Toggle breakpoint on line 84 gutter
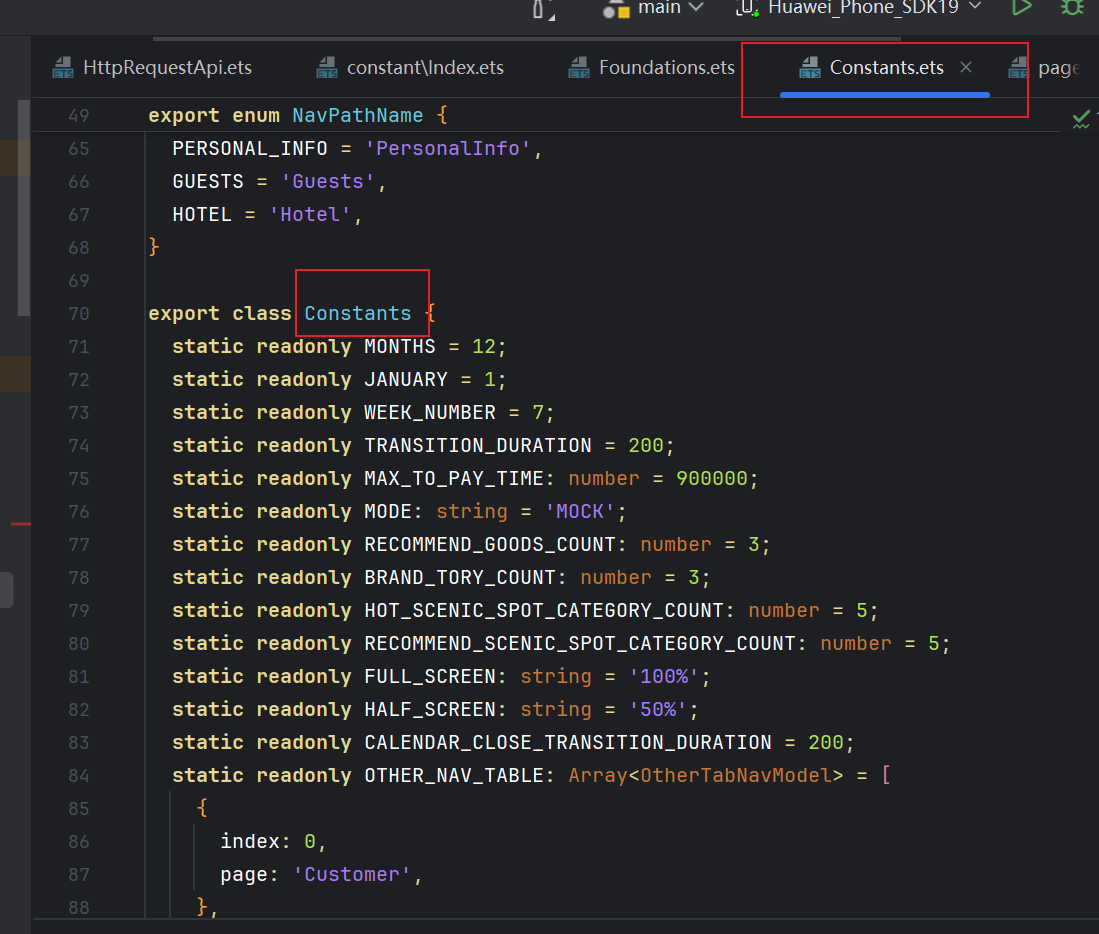Image resolution: width=1099 pixels, height=934 pixels. [78, 775]
